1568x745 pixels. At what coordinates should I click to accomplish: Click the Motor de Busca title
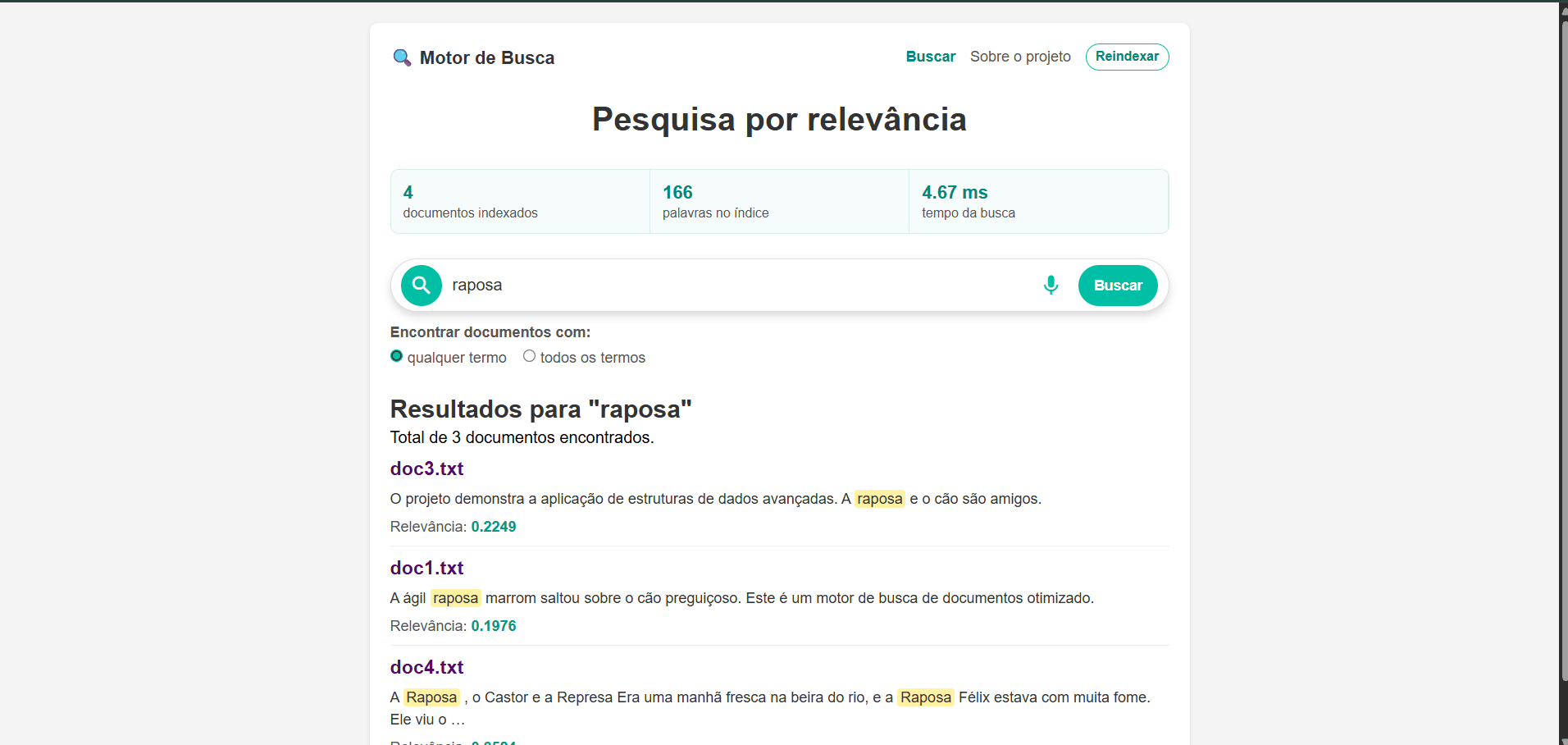(x=487, y=57)
